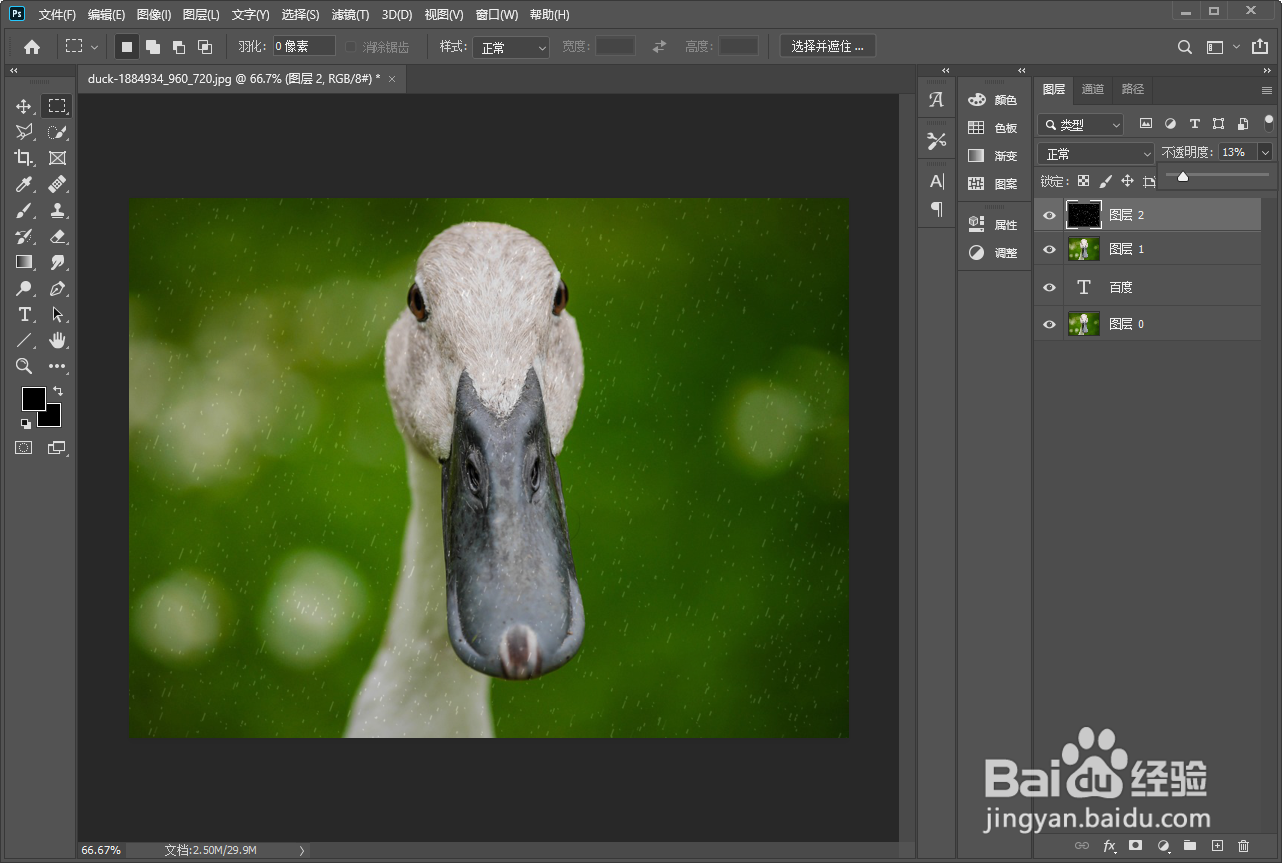
Task: Choose New Selection mode in options bar
Action: pos(127,47)
